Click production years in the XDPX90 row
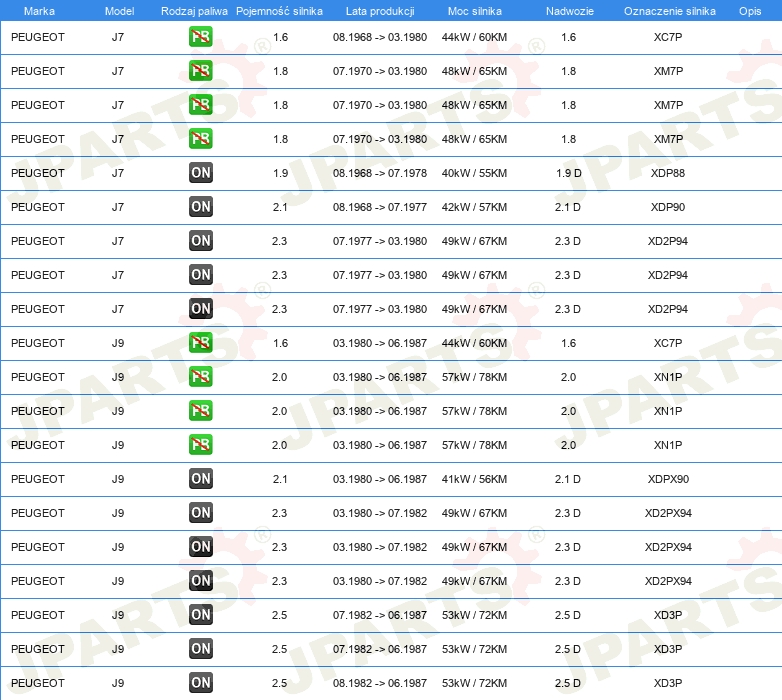The width and height of the screenshot is (782, 700). 380,479
